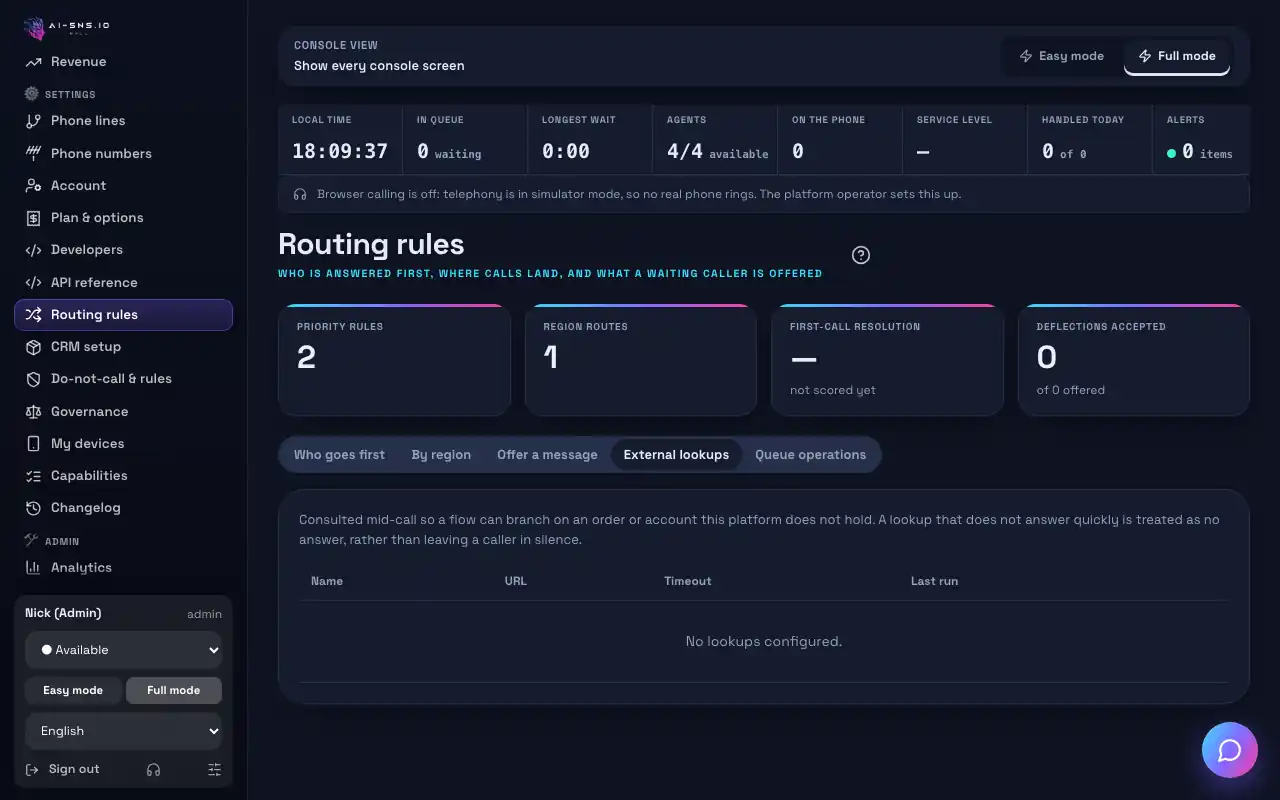Expand the Available status dropdown

pyautogui.click(x=124, y=650)
